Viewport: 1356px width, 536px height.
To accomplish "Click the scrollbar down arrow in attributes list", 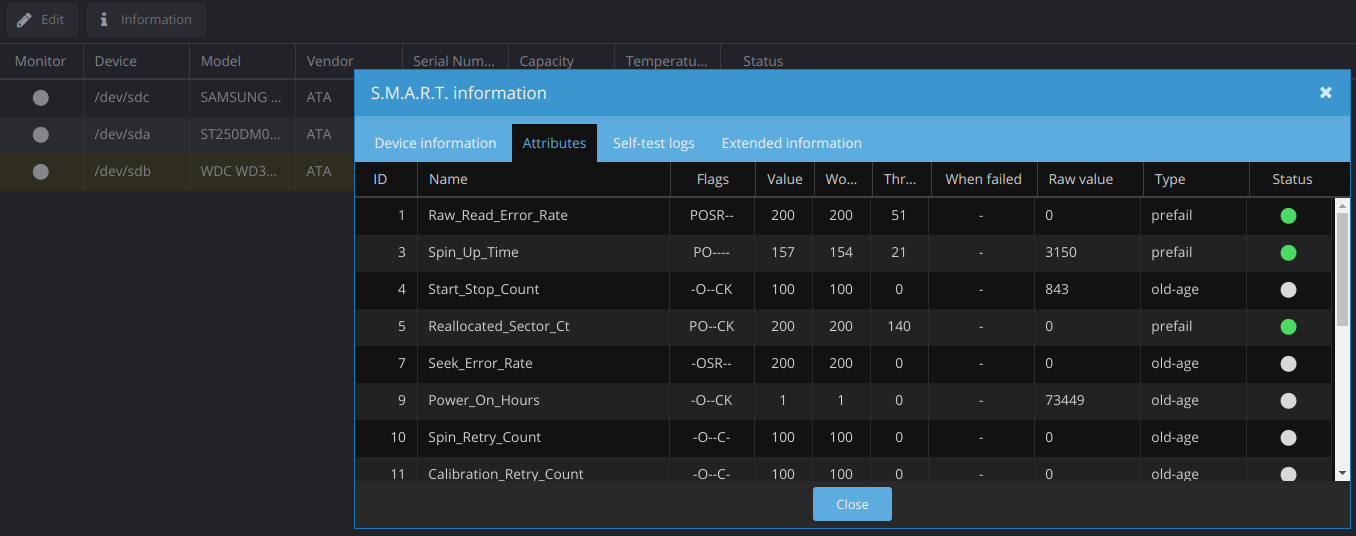I will tap(1342, 473).
